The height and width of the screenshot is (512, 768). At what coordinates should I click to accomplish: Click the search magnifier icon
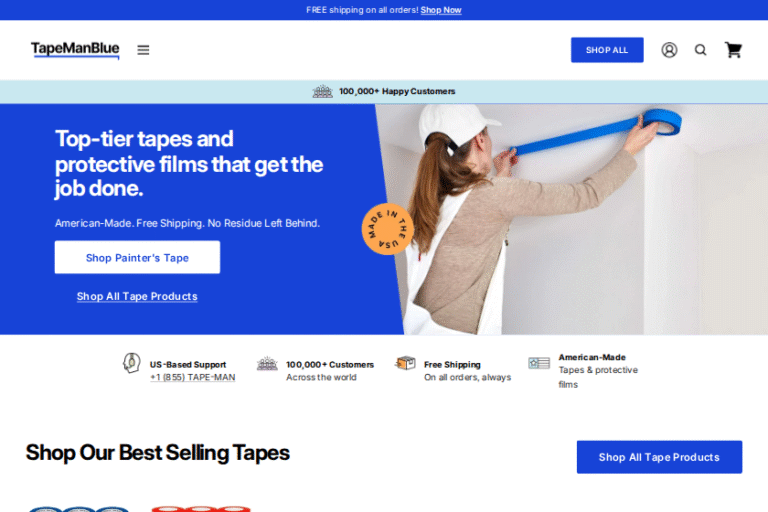(701, 50)
